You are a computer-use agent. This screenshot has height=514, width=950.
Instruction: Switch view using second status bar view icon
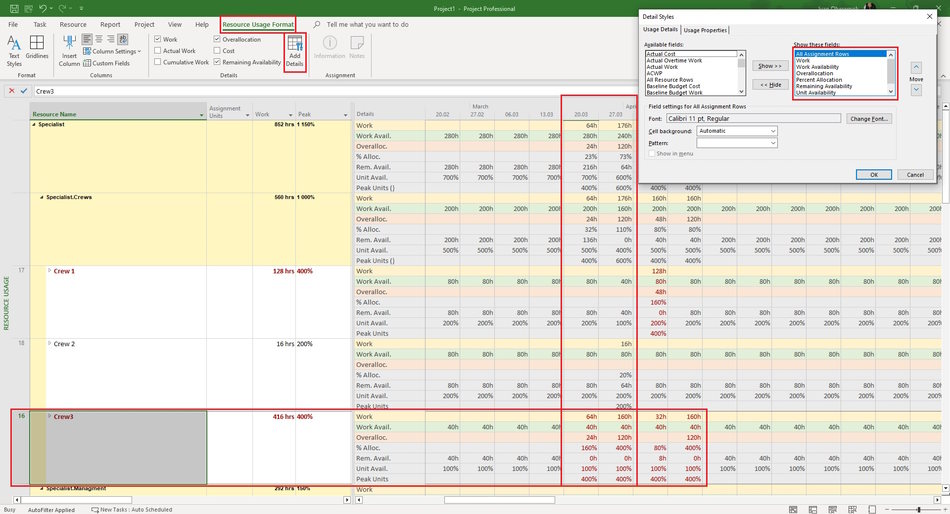(x=813, y=510)
